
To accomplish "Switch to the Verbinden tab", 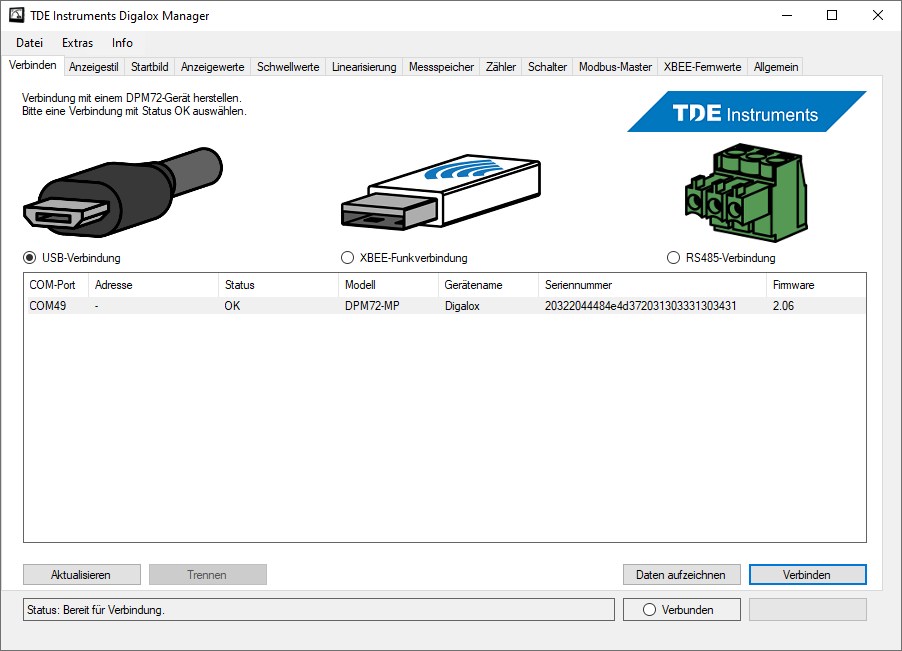I will tap(33, 65).
